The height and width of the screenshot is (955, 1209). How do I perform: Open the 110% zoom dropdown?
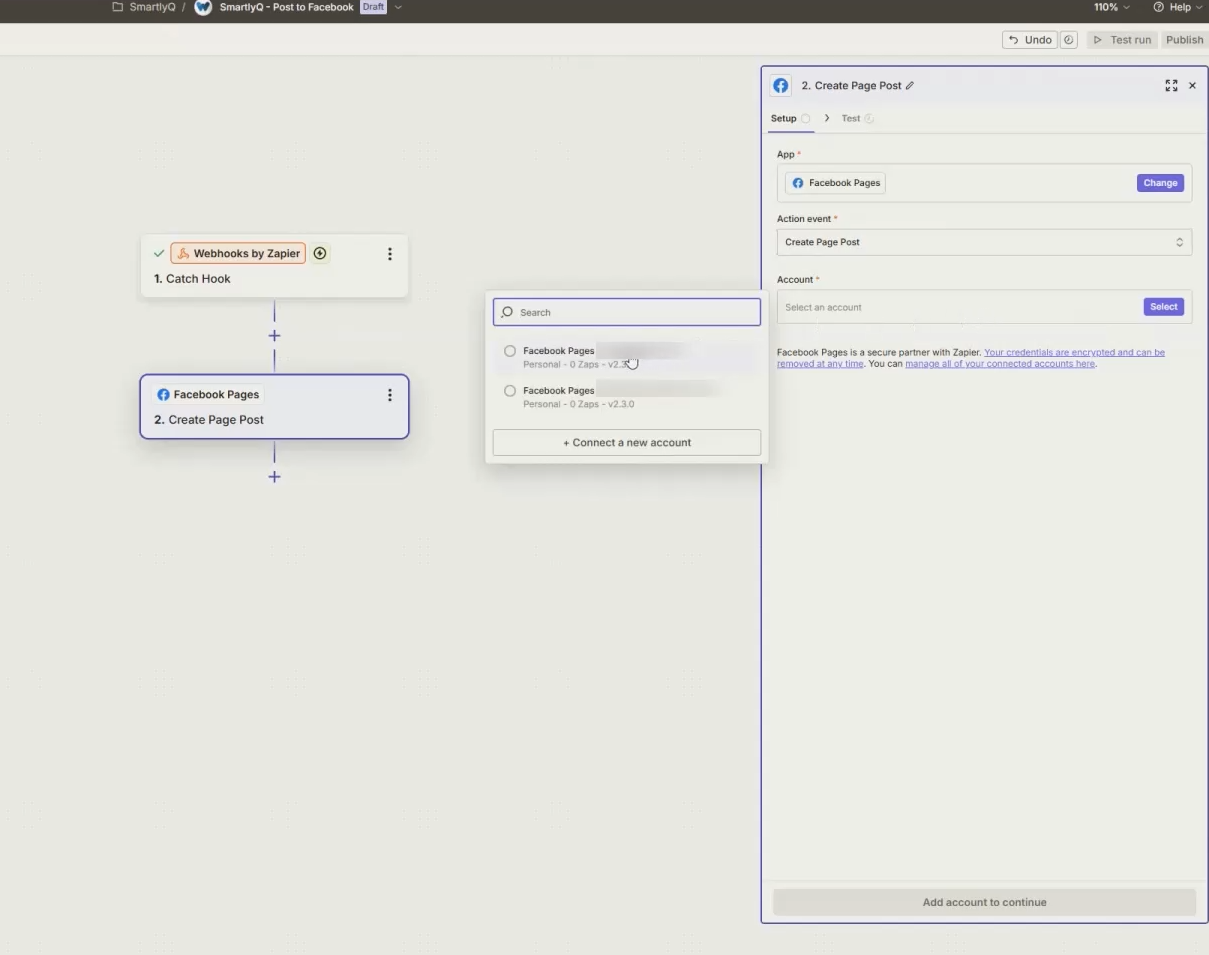pos(1112,7)
